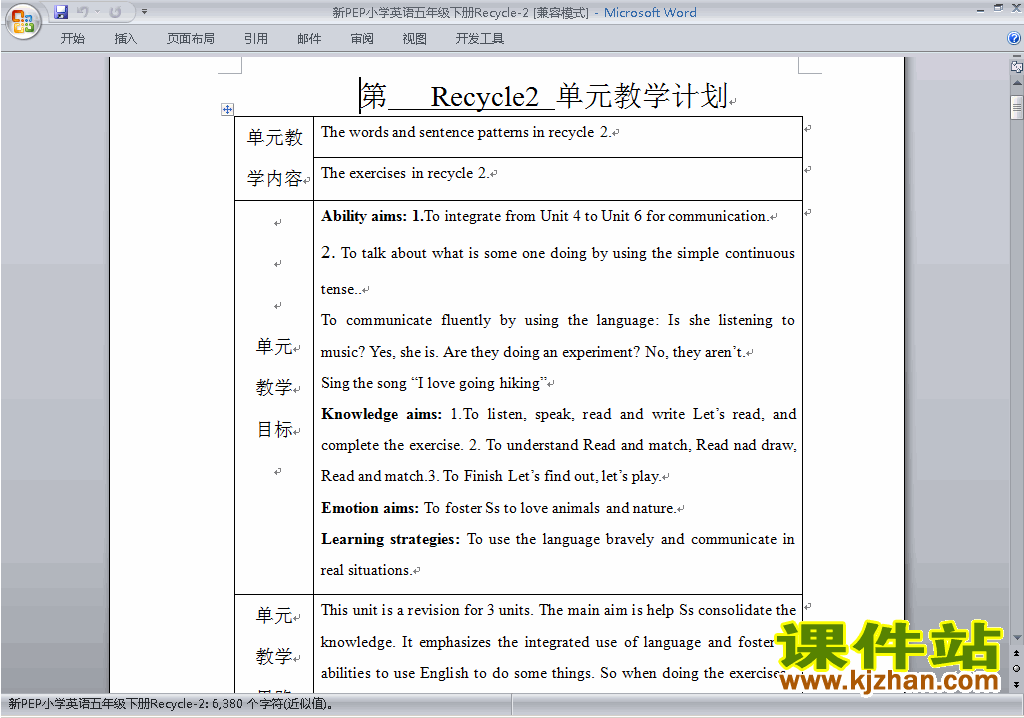Click the '单元教' table cell label
The height and width of the screenshot is (718, 1024).
coord(275,137)
